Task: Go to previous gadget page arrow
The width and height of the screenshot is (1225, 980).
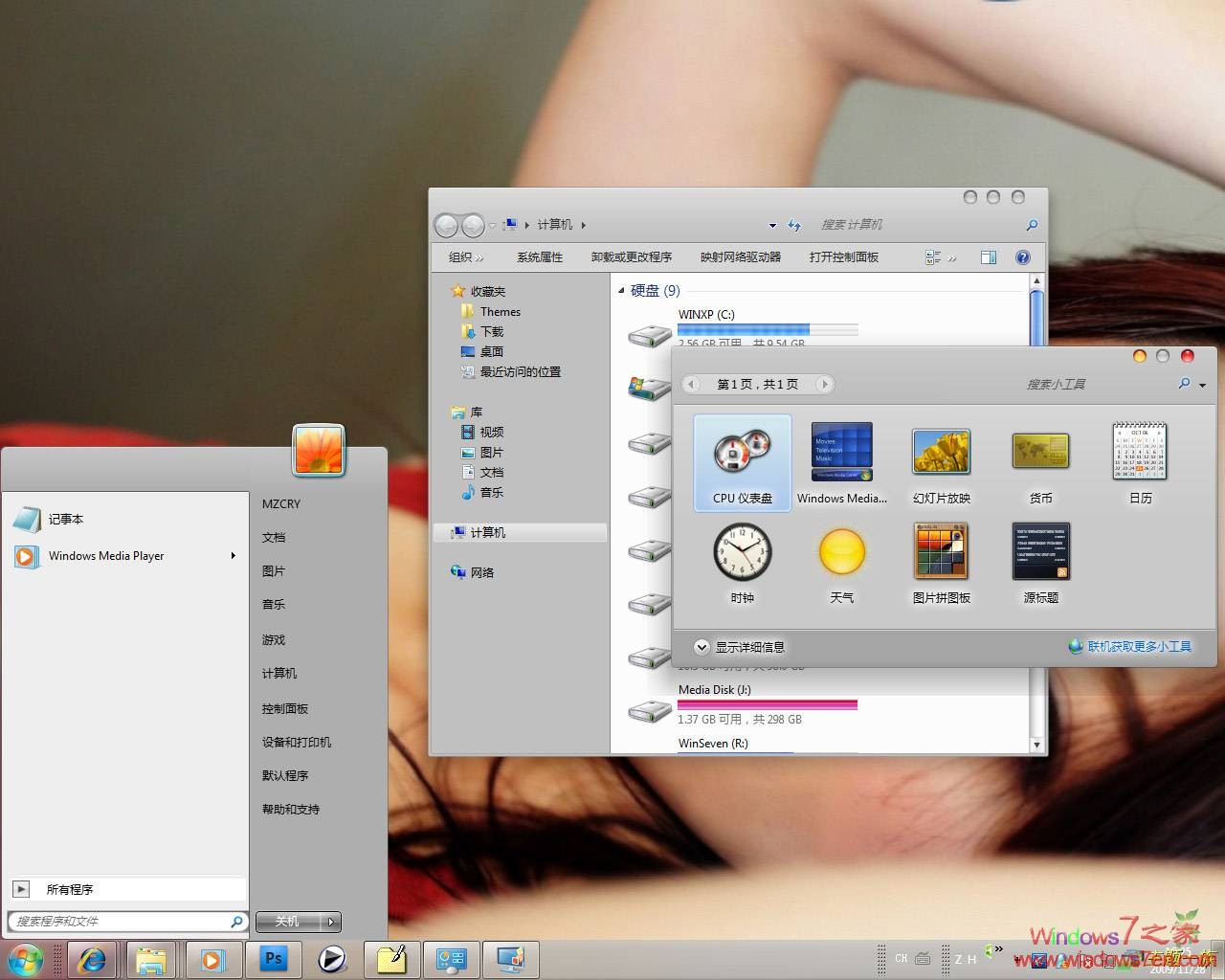Action: coord(691,384)
